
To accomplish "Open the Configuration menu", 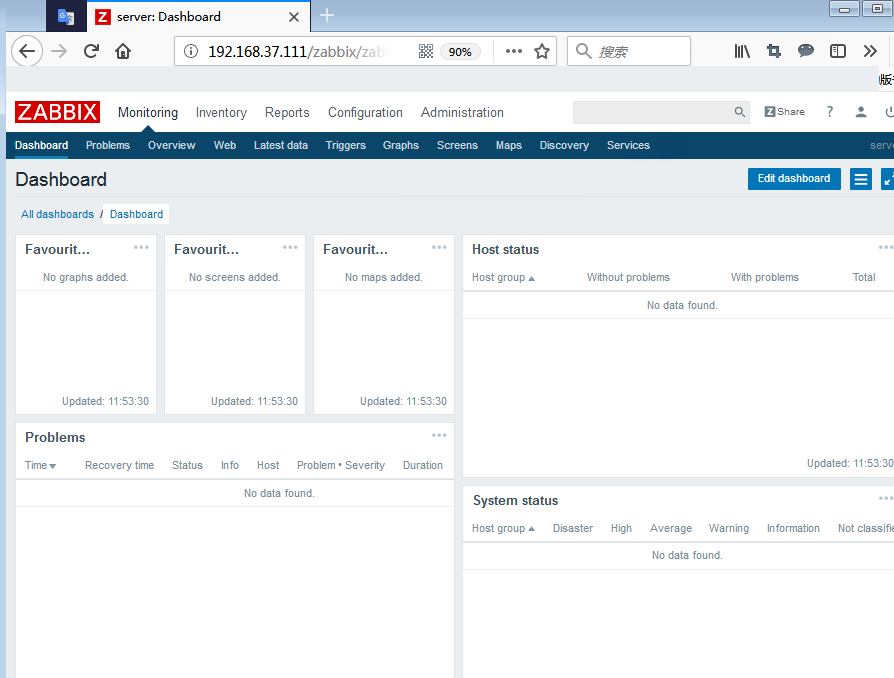I will point(365,113).
